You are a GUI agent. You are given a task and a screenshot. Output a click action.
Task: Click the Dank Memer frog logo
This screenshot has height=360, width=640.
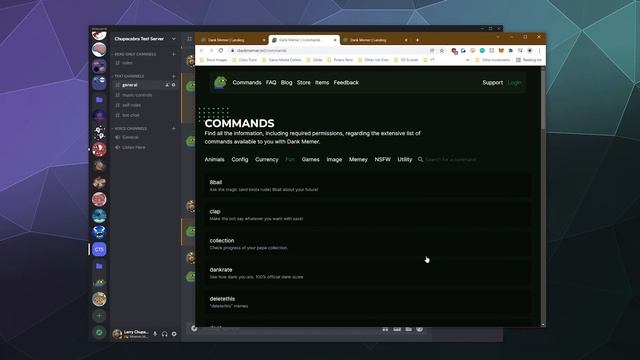(x=220, y=82)
